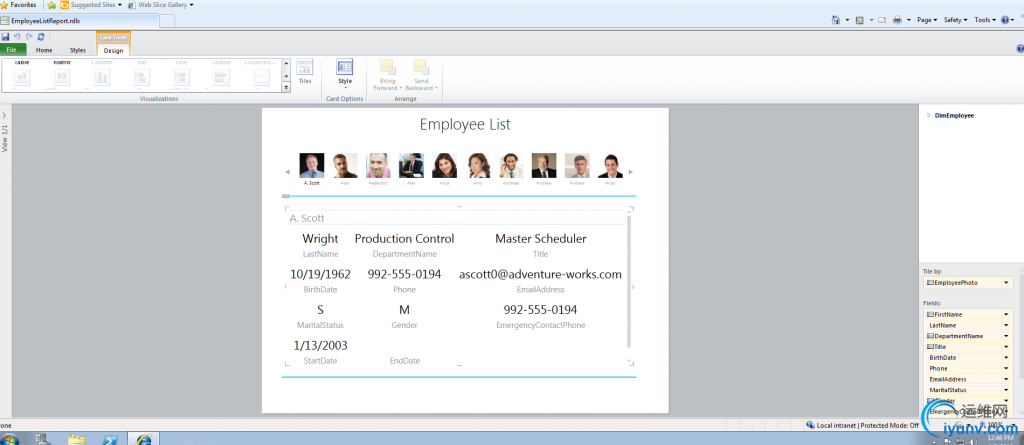The height and width of the screenshot is (445, 1024).
Task: Select the Bar chart visualization icon
Action: pyautogui.click(x=142, y=76)
